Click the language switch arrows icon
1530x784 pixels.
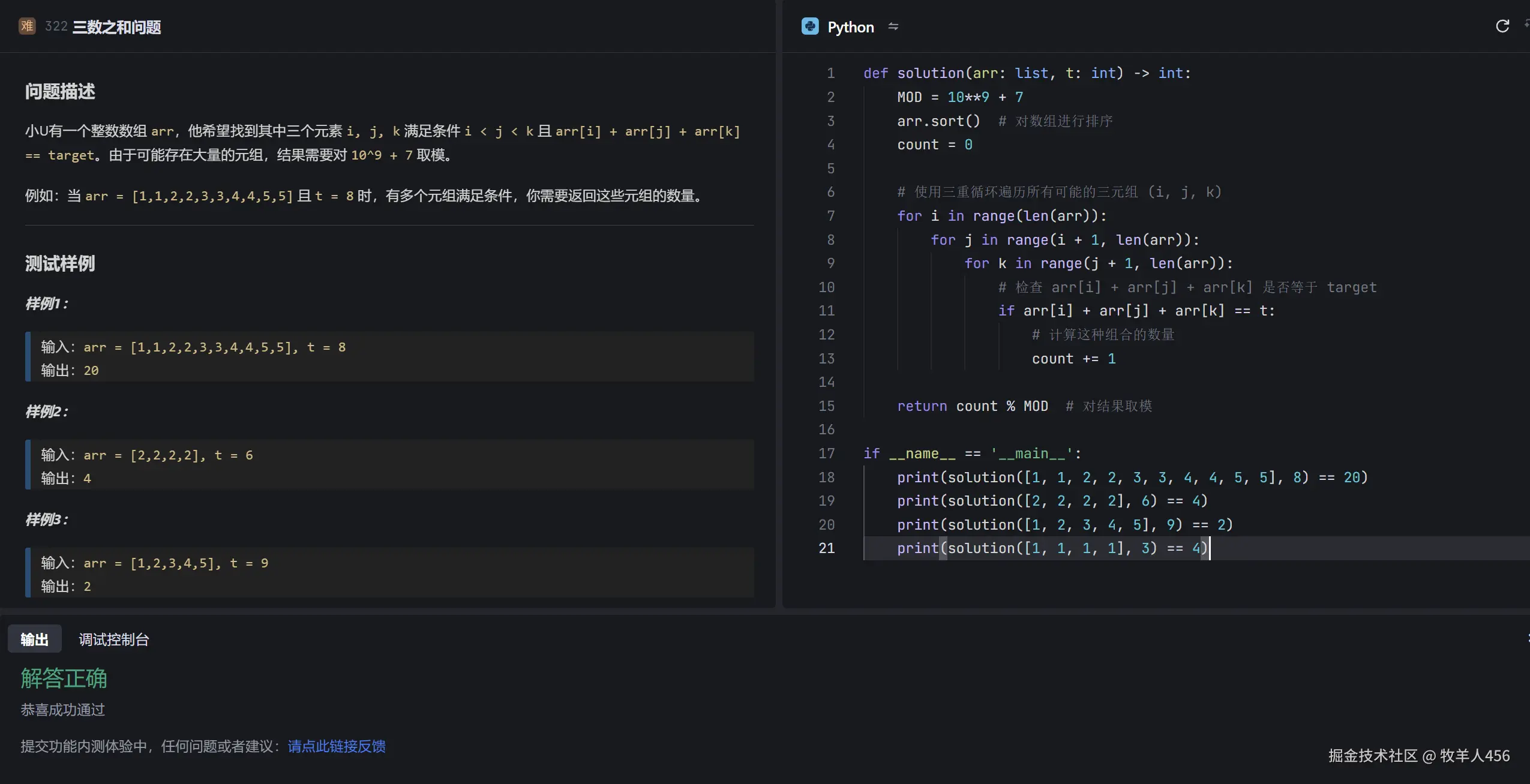893,26
